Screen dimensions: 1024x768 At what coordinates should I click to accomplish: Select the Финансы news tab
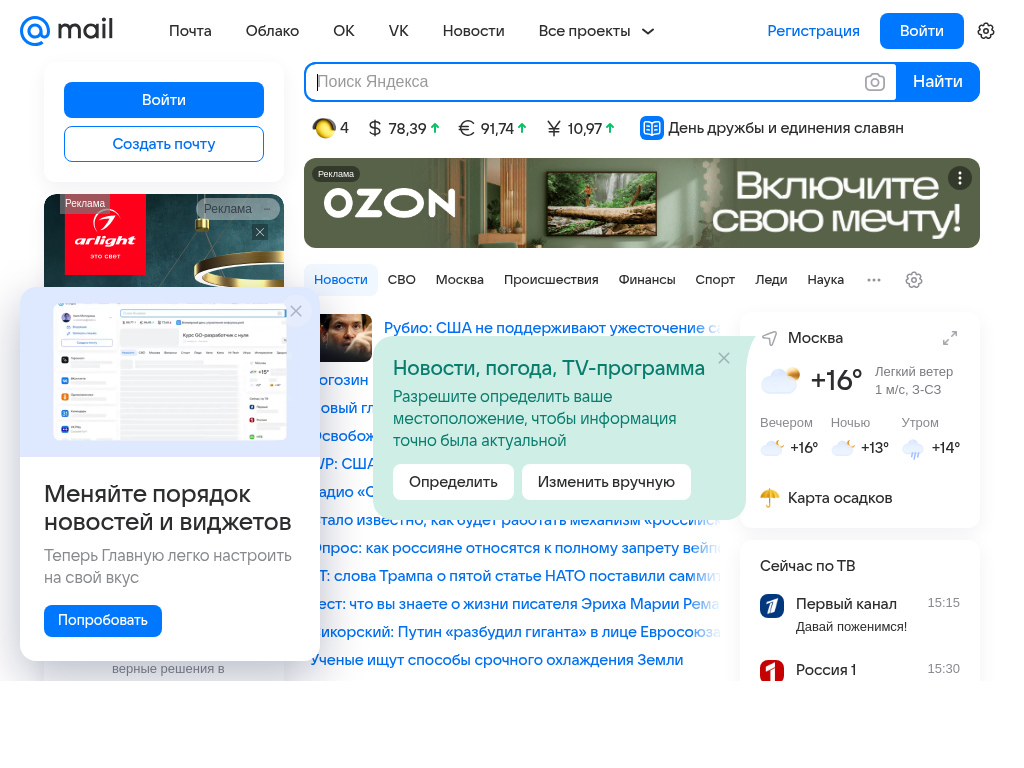[647, 280]
